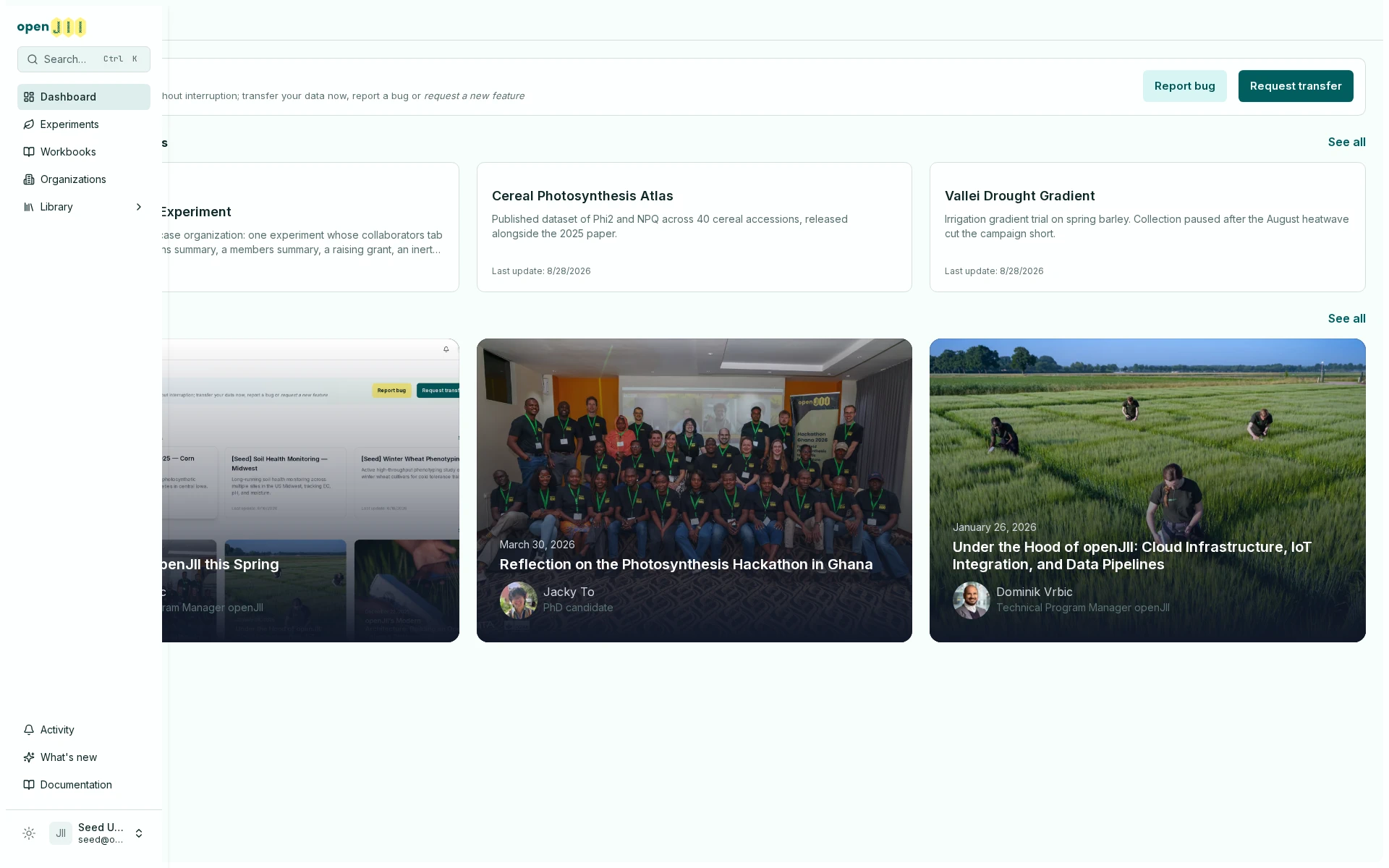Screen dimensions: 1389x868
Task: Open the openJII this Spring article
Action: (311, 490)
